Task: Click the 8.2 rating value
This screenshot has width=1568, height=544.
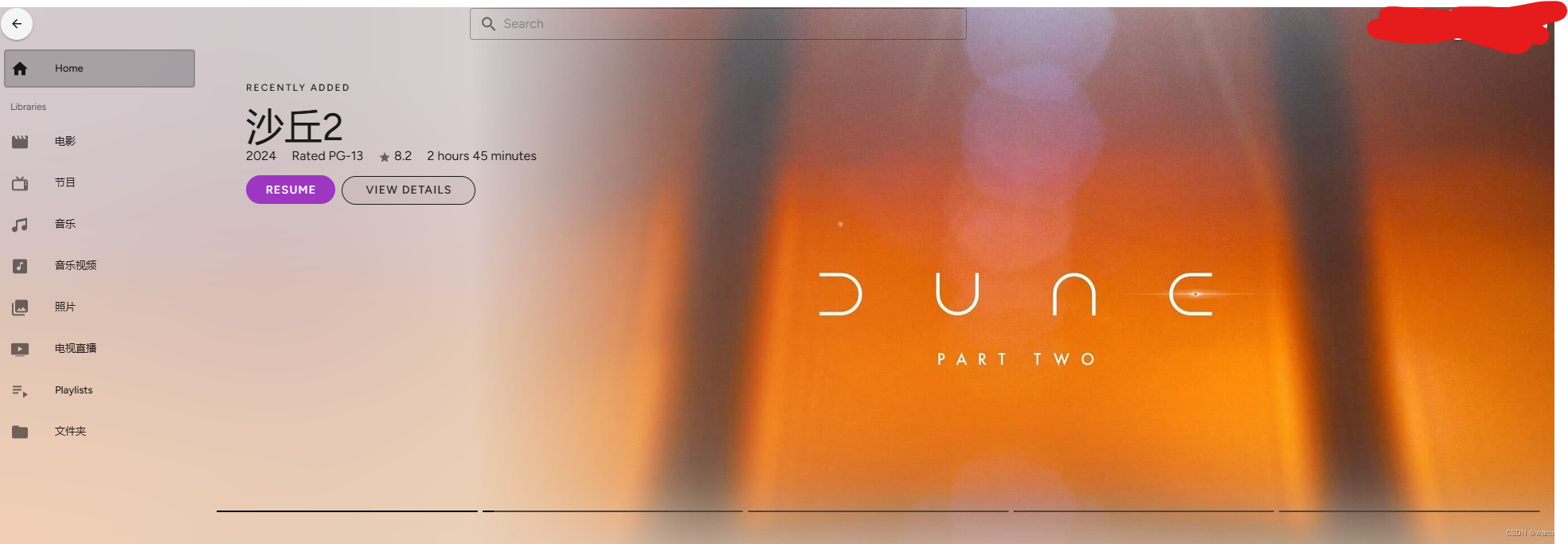Action: [x=403, y=156]
